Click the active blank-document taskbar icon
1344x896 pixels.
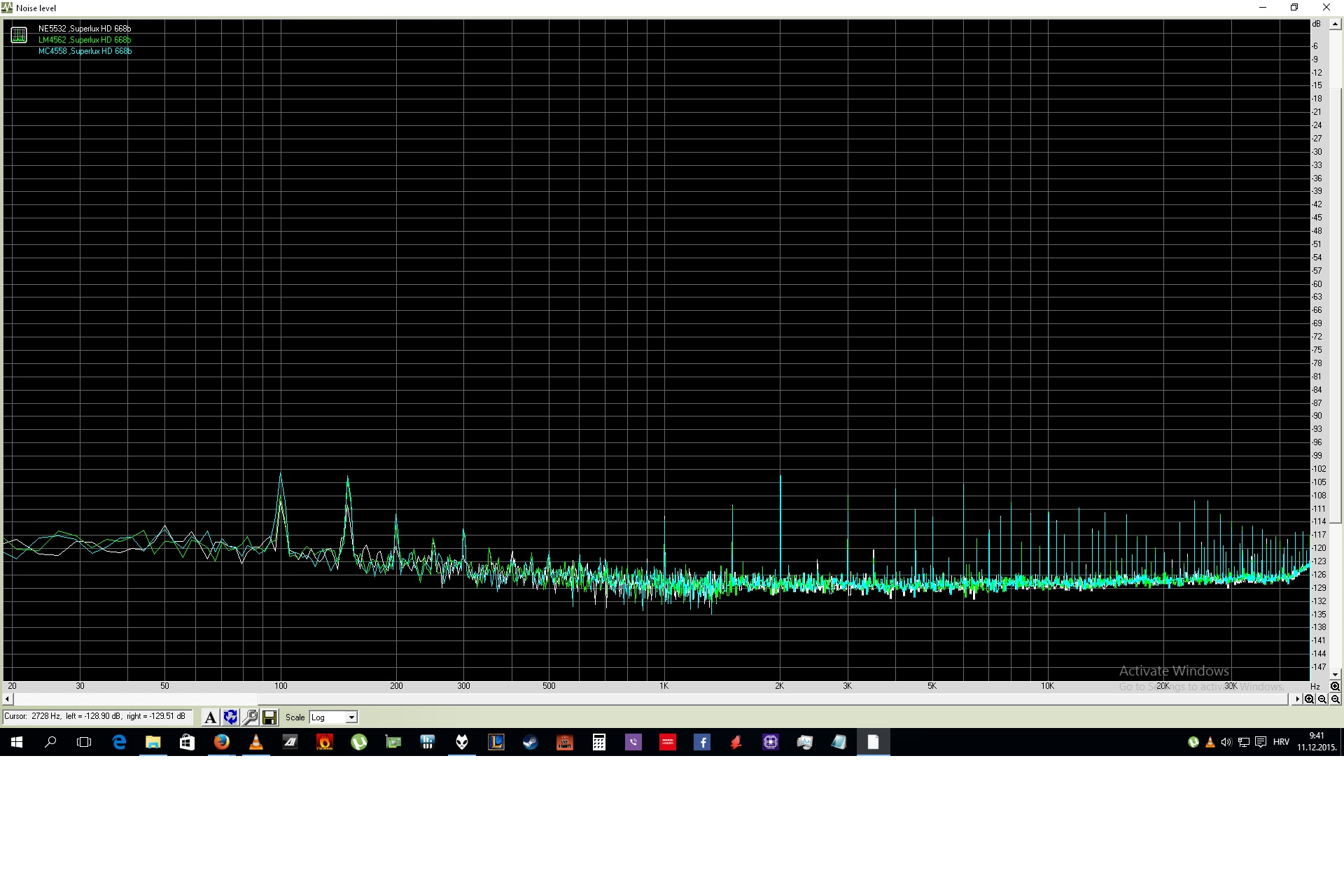[x=873, y=742]
